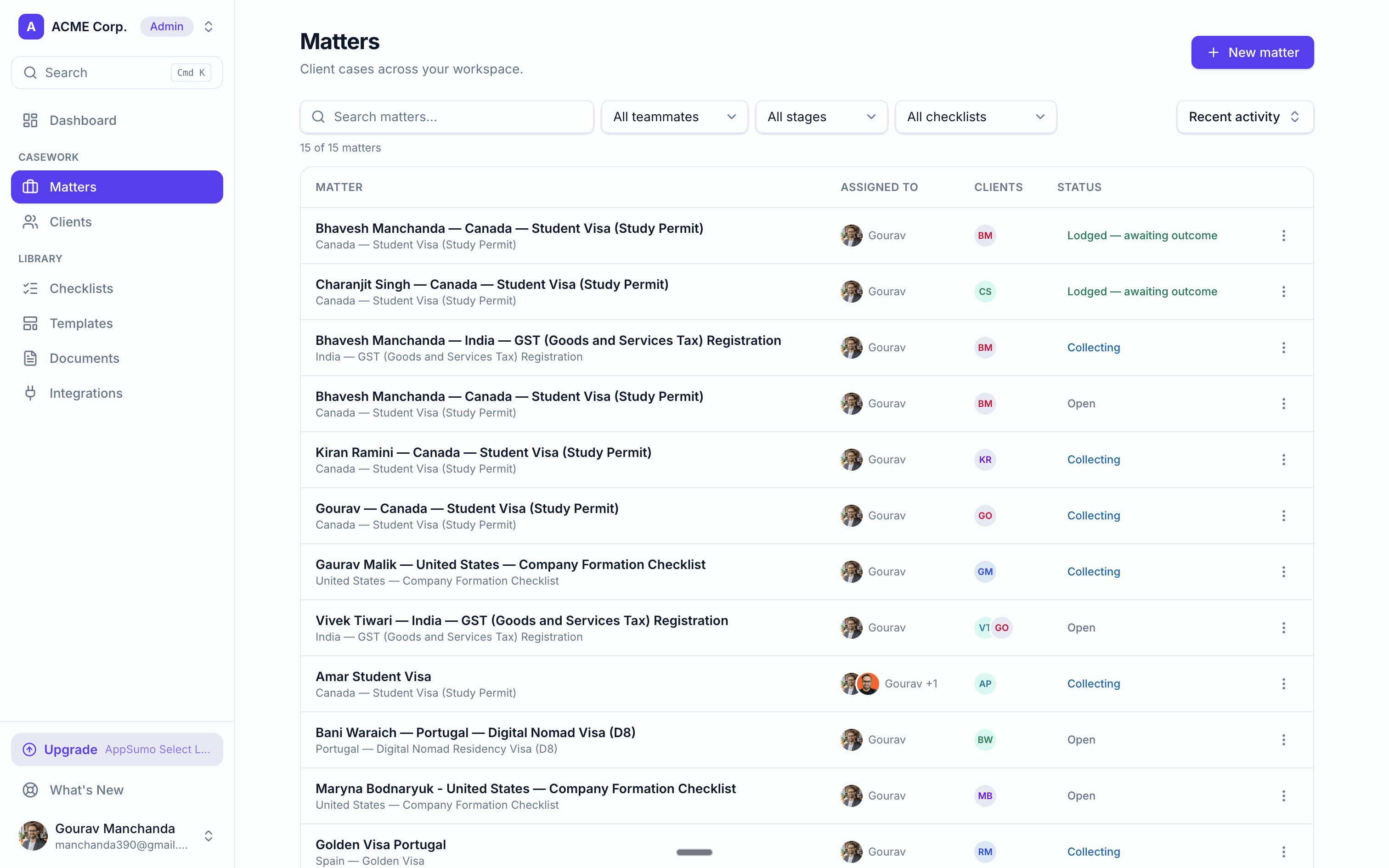Open row menu for Maryna Bodnaryuk matter
1389x868 pixels.
1283,795
